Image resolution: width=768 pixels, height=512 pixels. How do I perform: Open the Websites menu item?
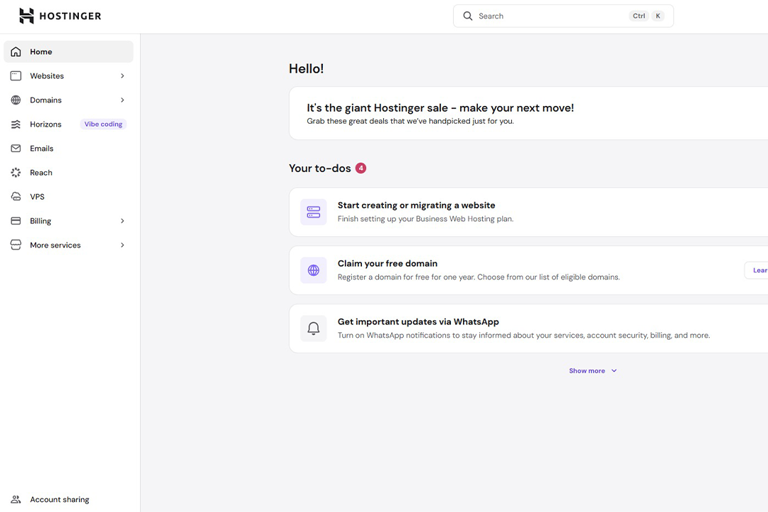coord(69,76)
